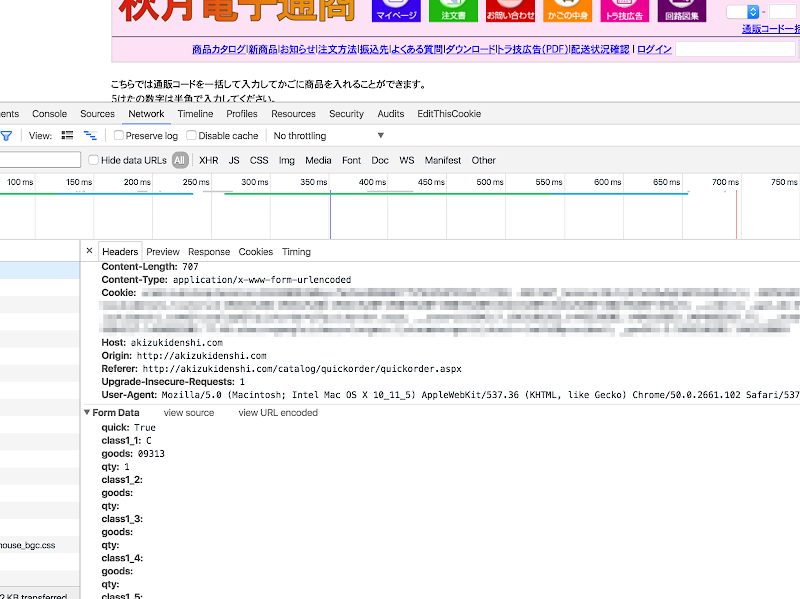Click the Referer quickorder.aspx URL value
The height and width of the screenshot is (599, 800).
302,369
